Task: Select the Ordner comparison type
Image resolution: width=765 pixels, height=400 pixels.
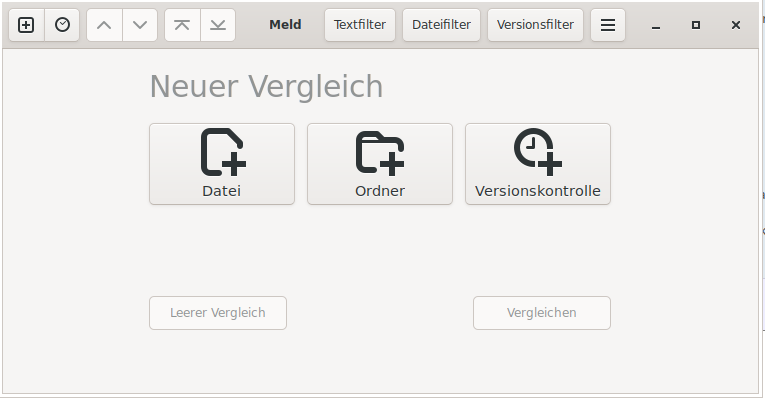Action: pos(380,164)
